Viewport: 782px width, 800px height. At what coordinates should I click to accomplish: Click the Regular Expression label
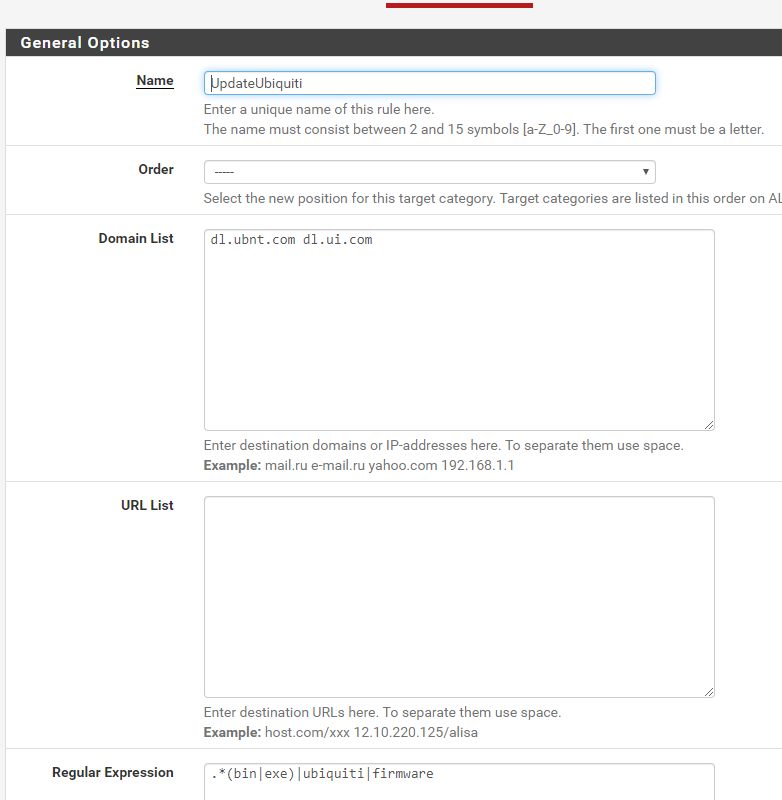[x=113, y=772]
